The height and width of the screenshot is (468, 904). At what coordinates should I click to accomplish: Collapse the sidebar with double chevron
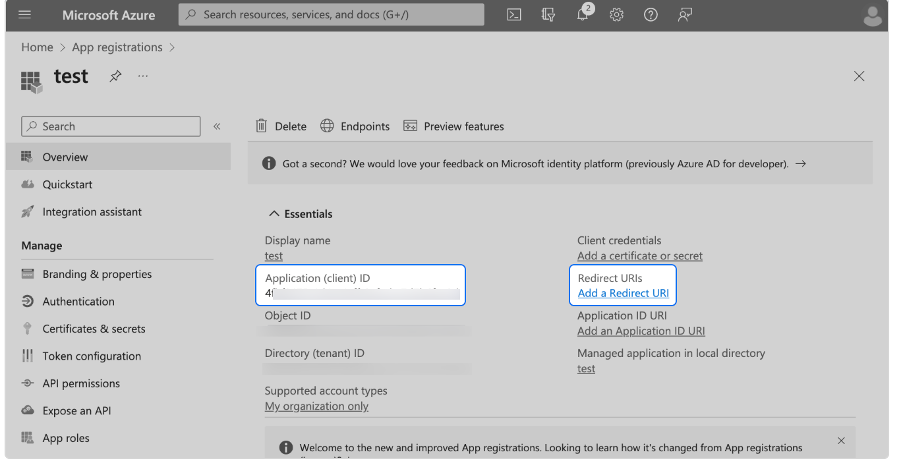[217, 127]
